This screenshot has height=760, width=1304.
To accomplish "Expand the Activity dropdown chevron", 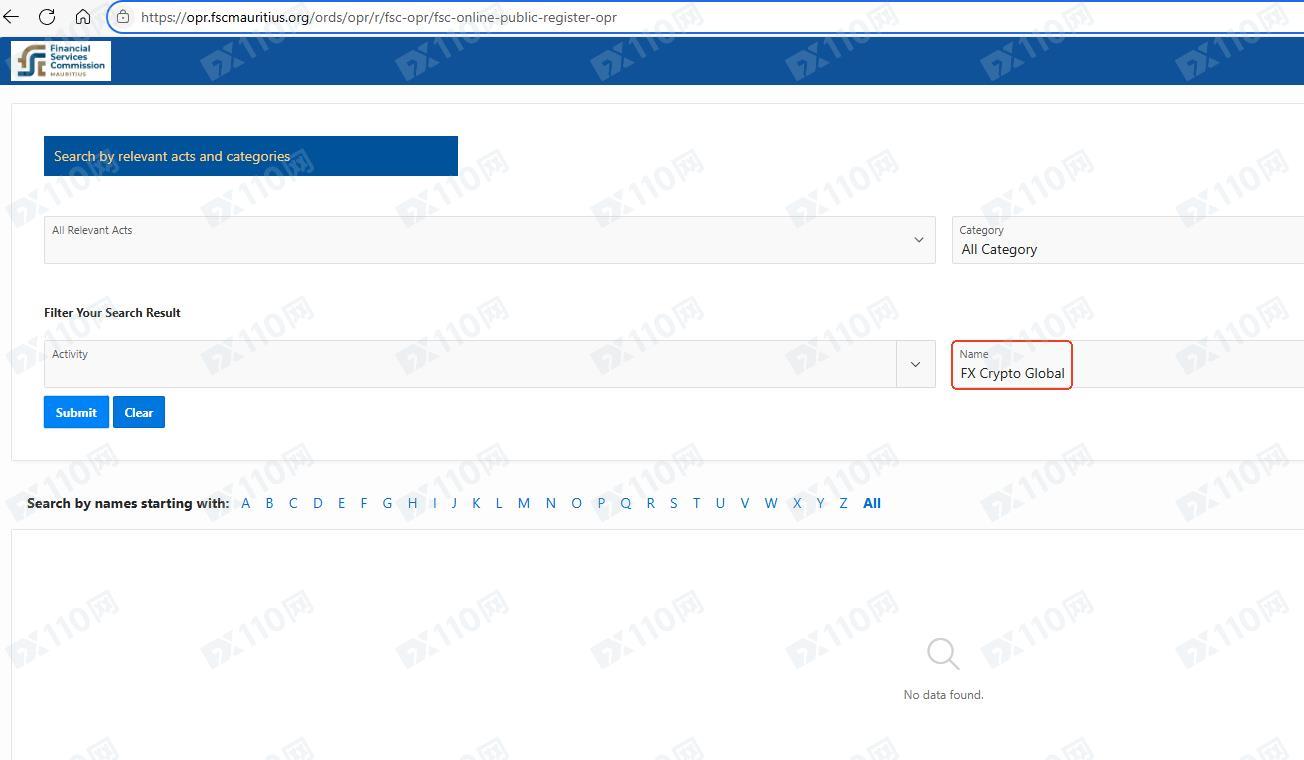I will point(915,364).
